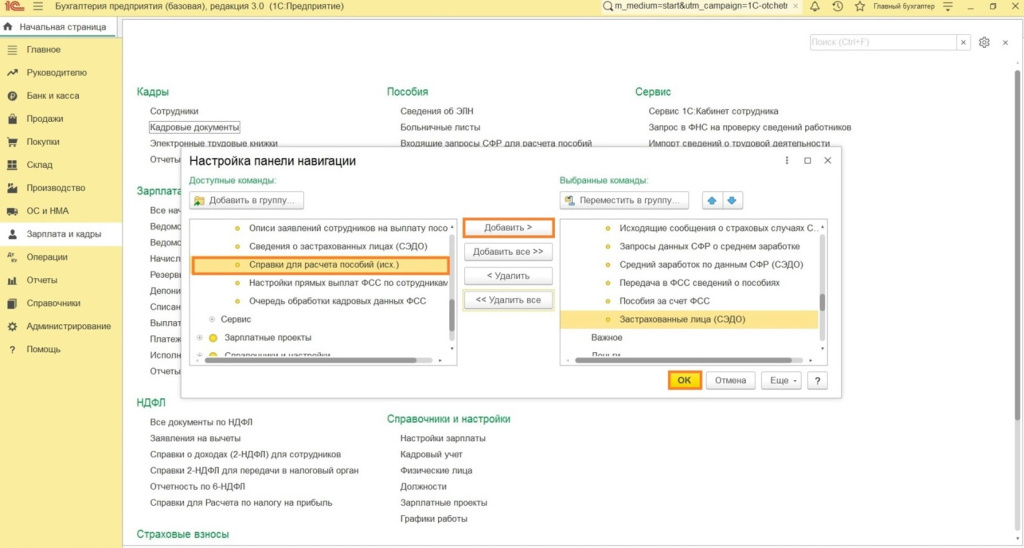Click the << Удалить все button

(x=508, y=300)
